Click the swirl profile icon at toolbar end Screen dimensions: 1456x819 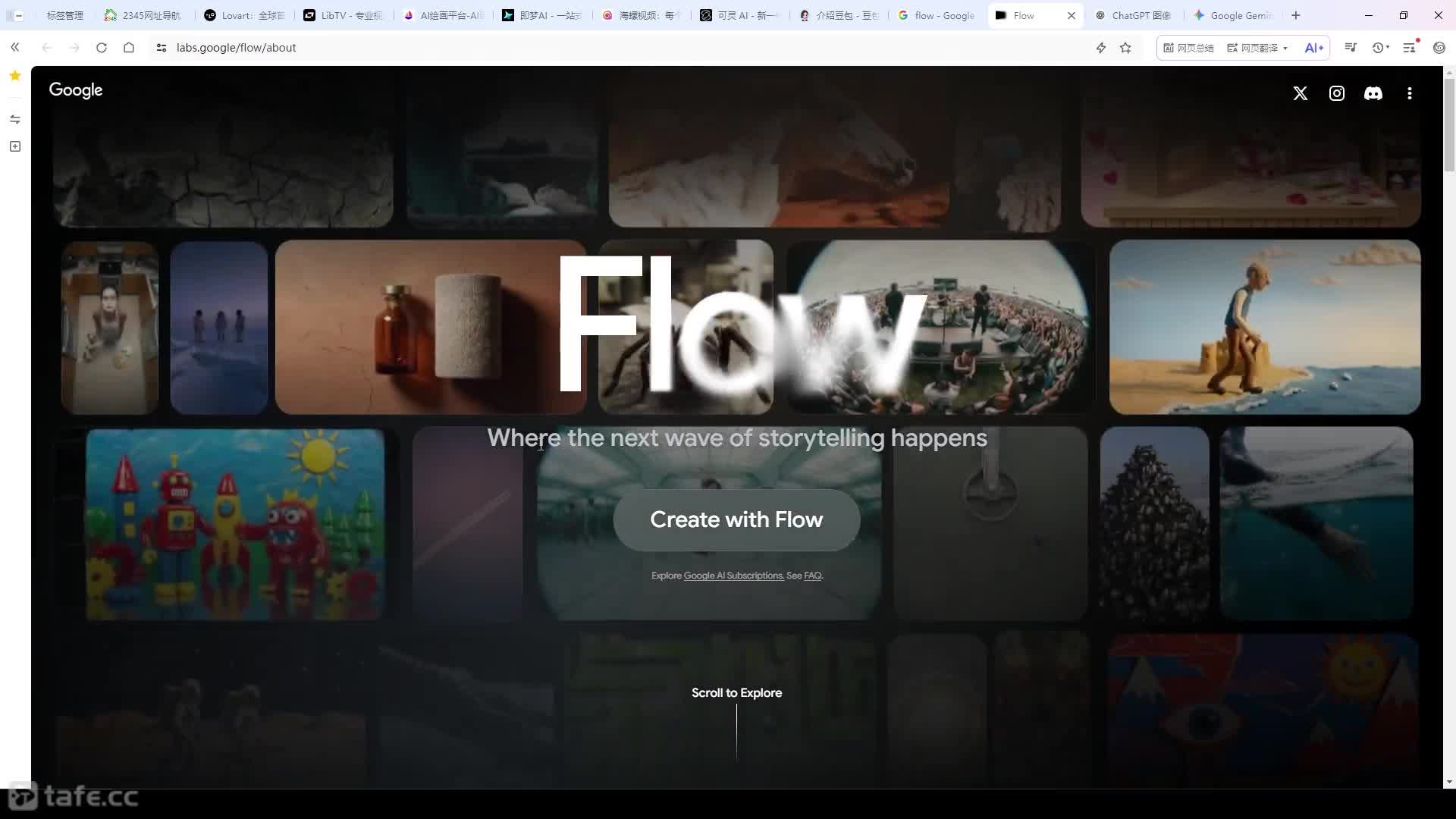(x=1439, y=48)
